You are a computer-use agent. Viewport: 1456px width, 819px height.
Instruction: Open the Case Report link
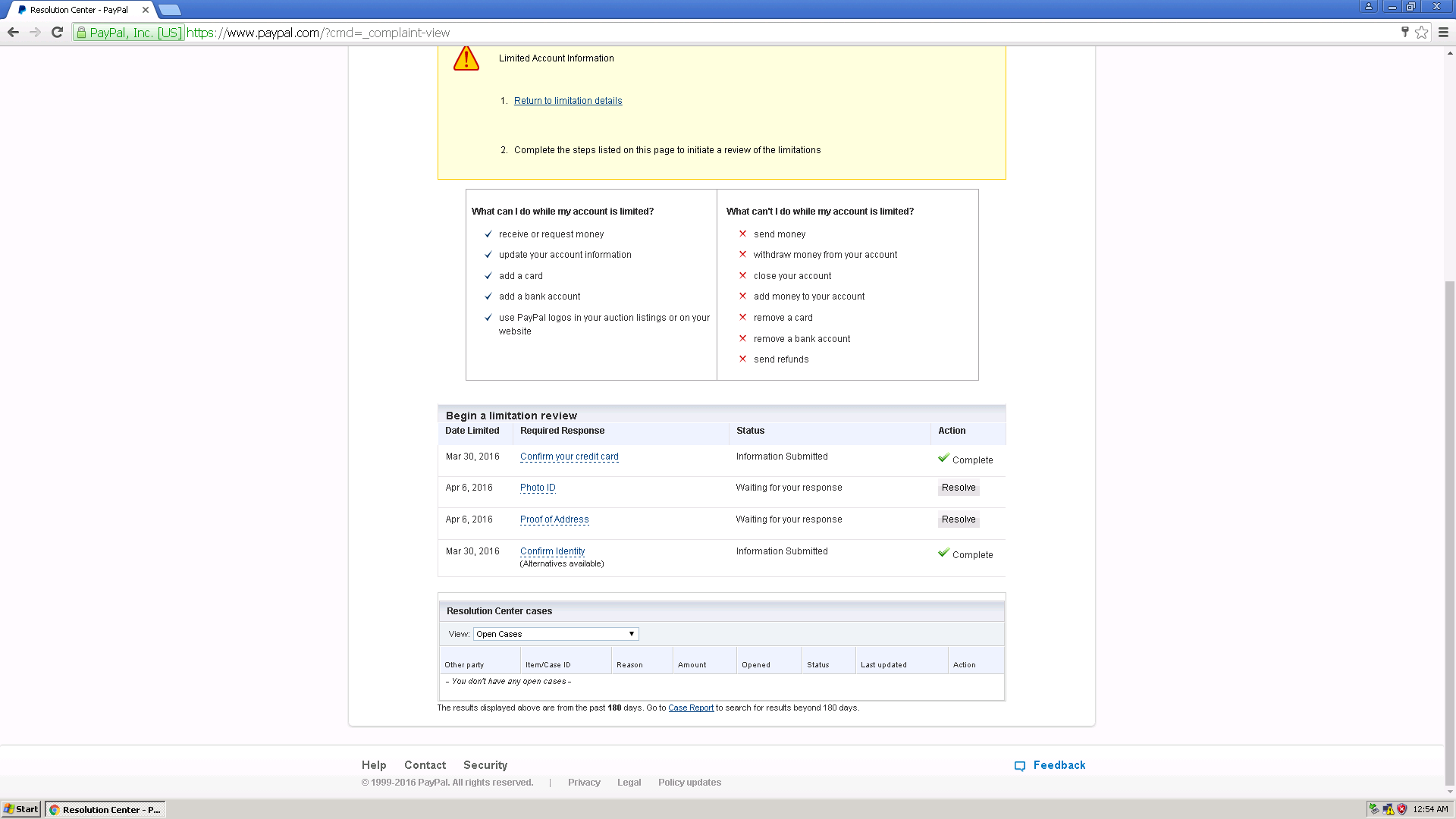690,708
